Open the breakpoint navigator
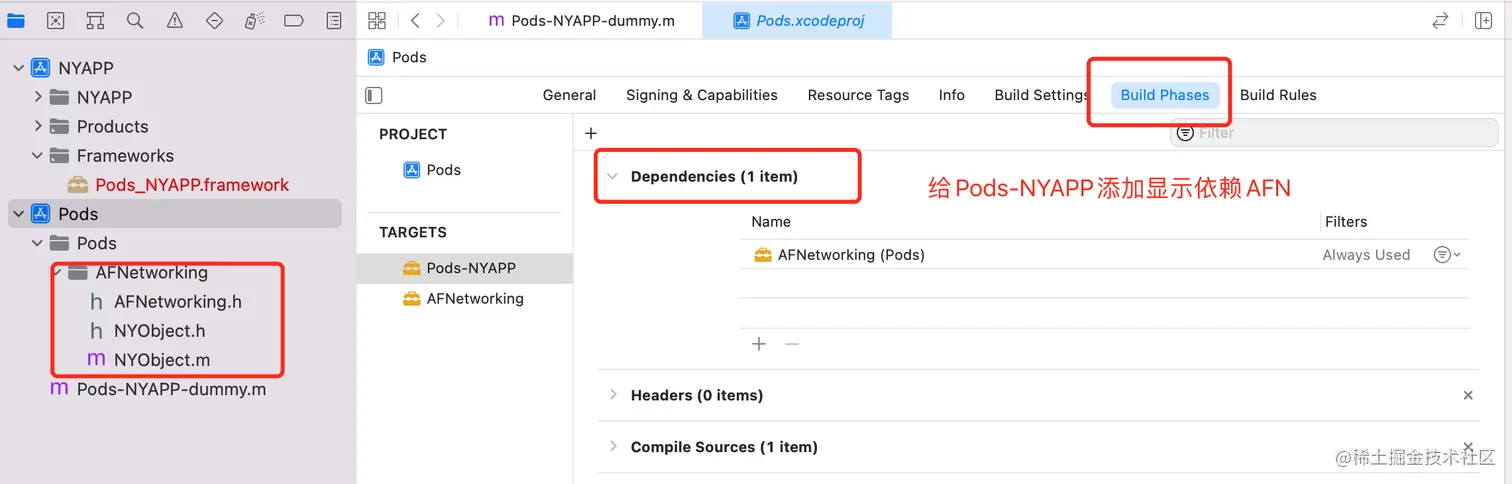1512x484 pixels. (x=294, y=21)
